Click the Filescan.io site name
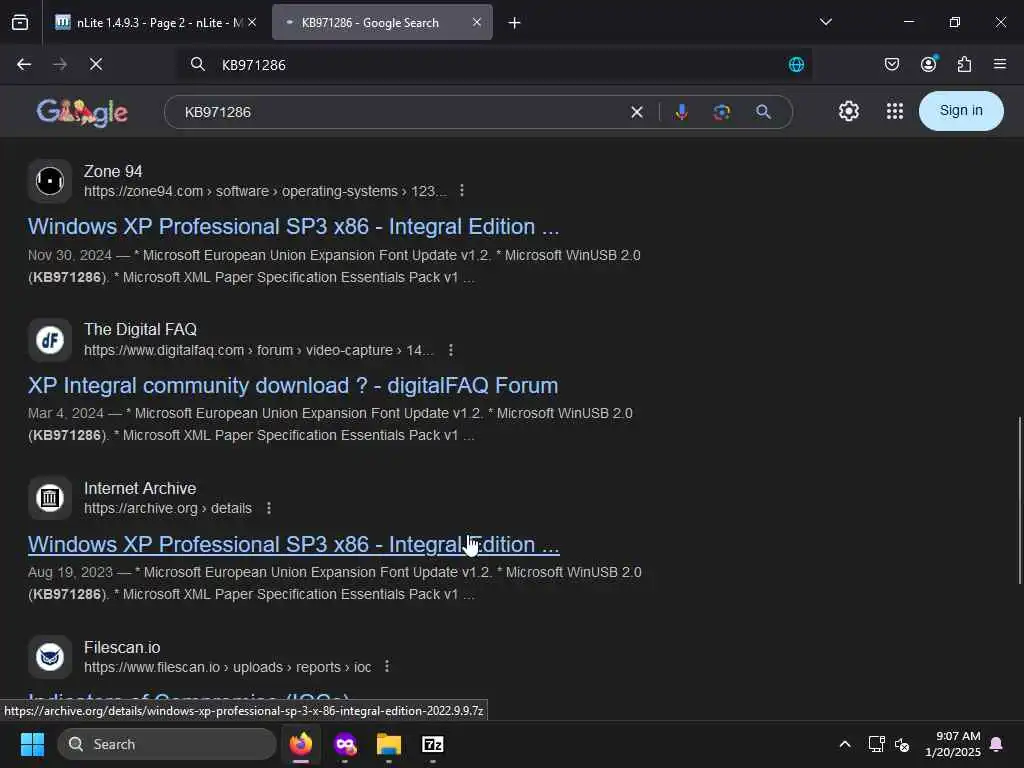1024x768 pixels. coord(122,647)
